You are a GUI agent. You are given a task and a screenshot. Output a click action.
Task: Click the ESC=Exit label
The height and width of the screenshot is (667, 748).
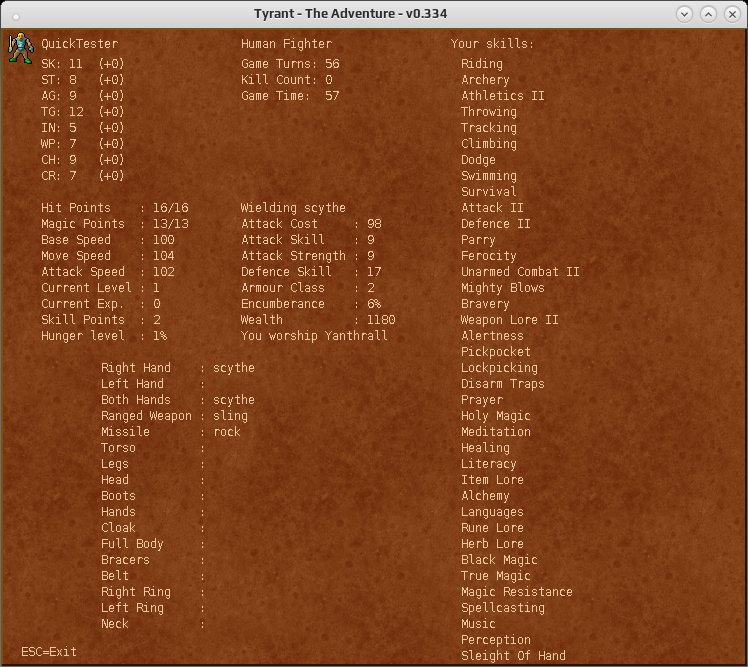[x=49, y=652]
